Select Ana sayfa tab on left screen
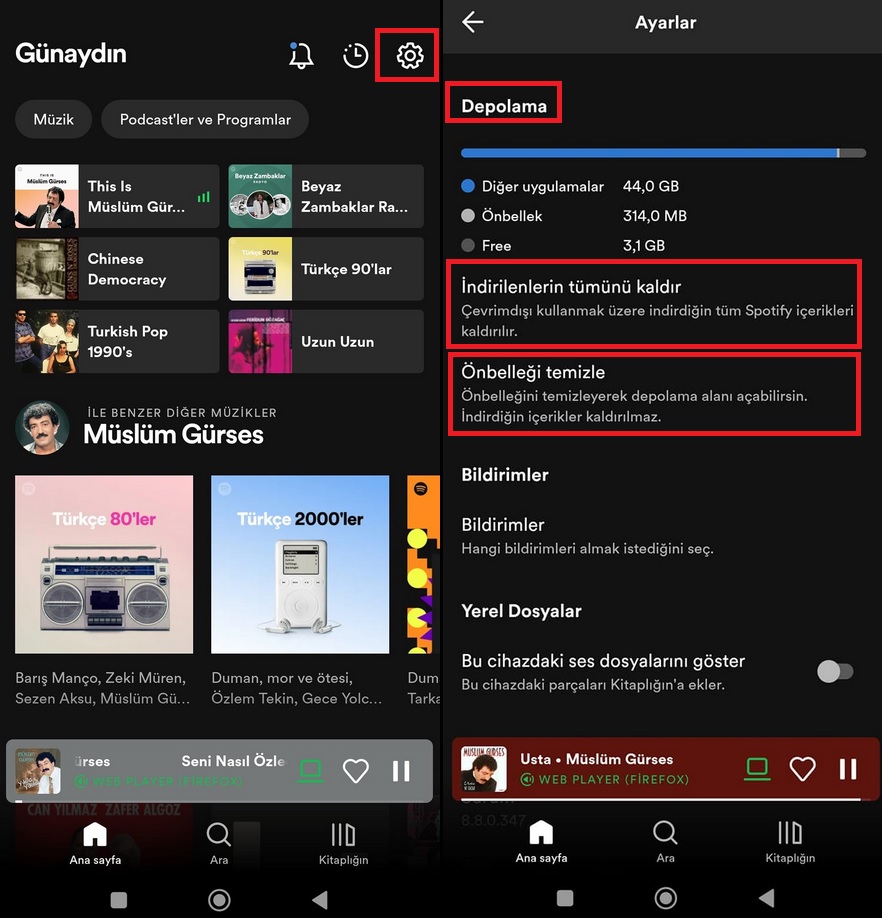This screenshot has width=882, height=918. 95,844
